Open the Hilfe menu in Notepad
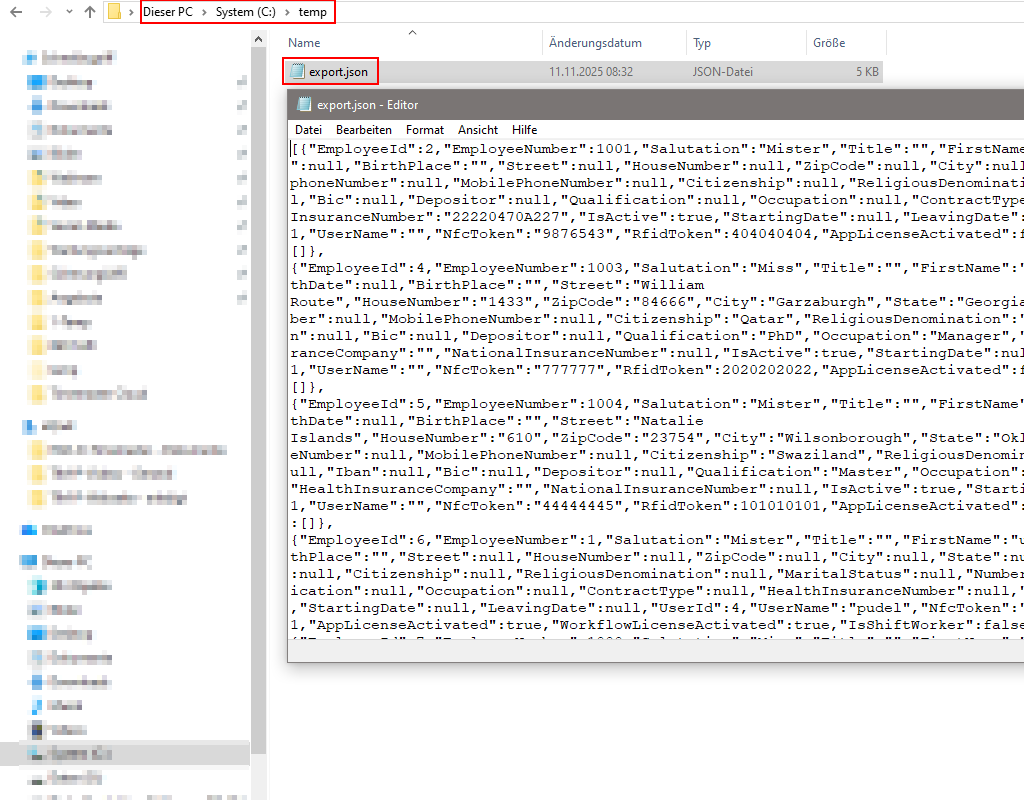Screen dimensions: 1024x800 tap(524, 129)
